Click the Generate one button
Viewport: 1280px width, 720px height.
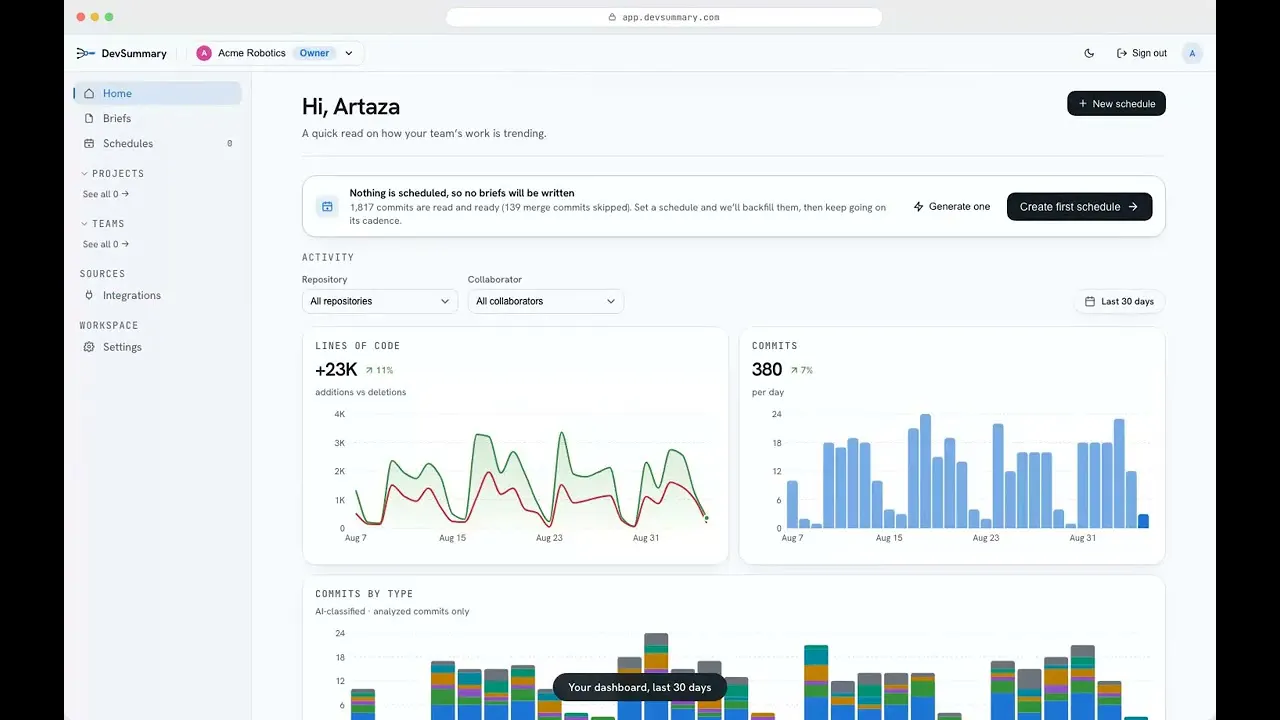[x=952, y=206]
